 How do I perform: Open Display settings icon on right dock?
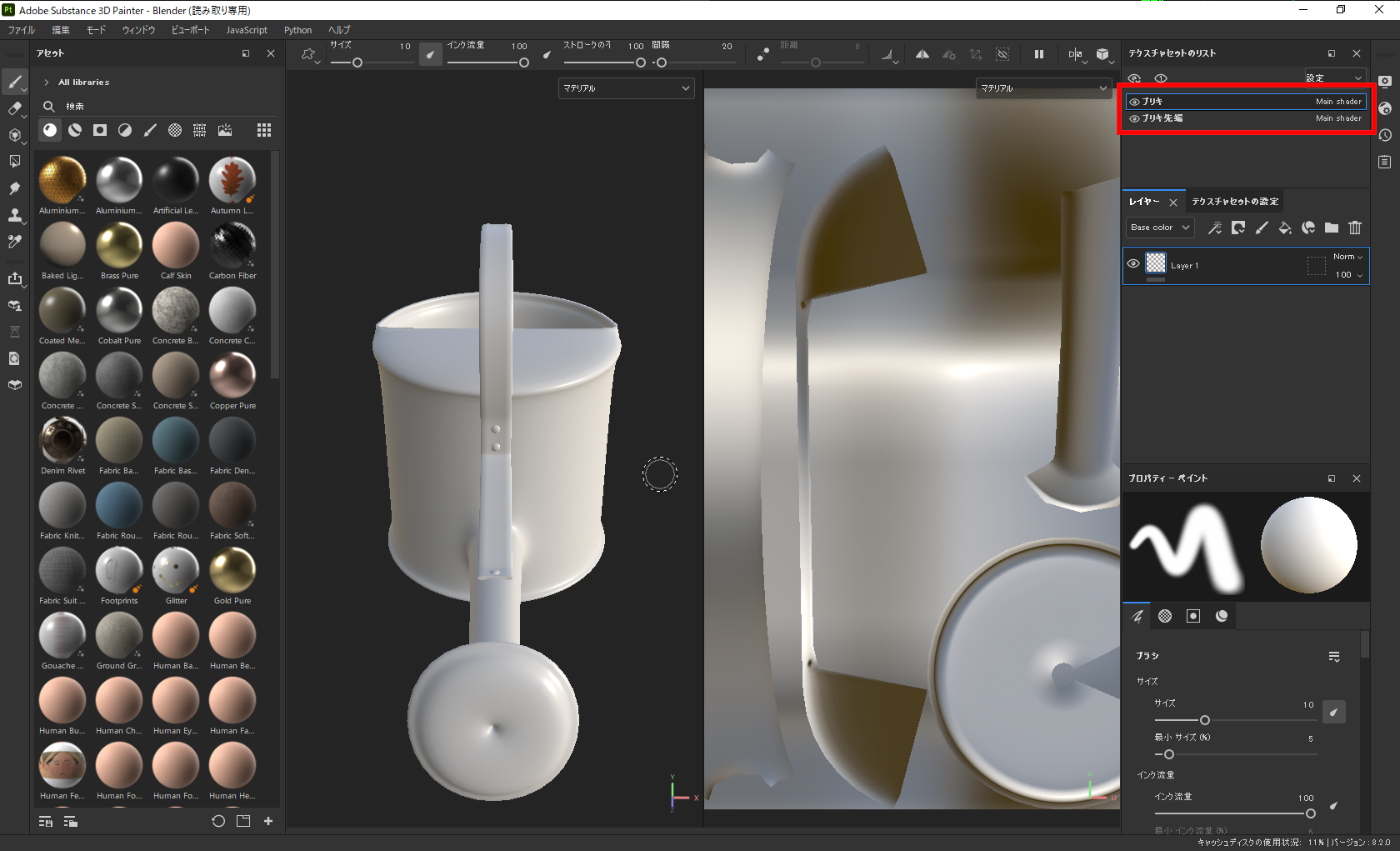[1385, 82]
